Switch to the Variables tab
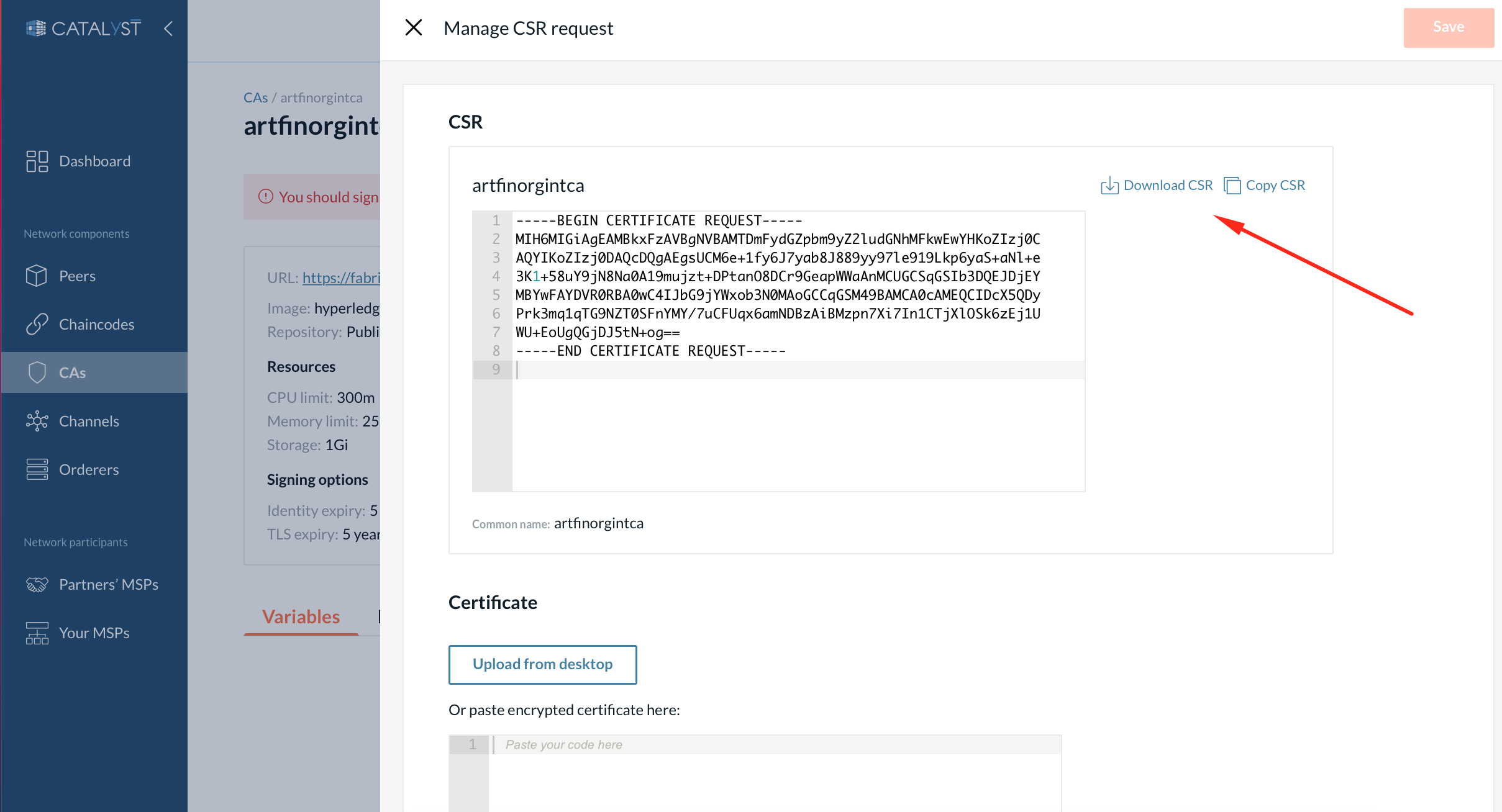 (x=301, y=616)
